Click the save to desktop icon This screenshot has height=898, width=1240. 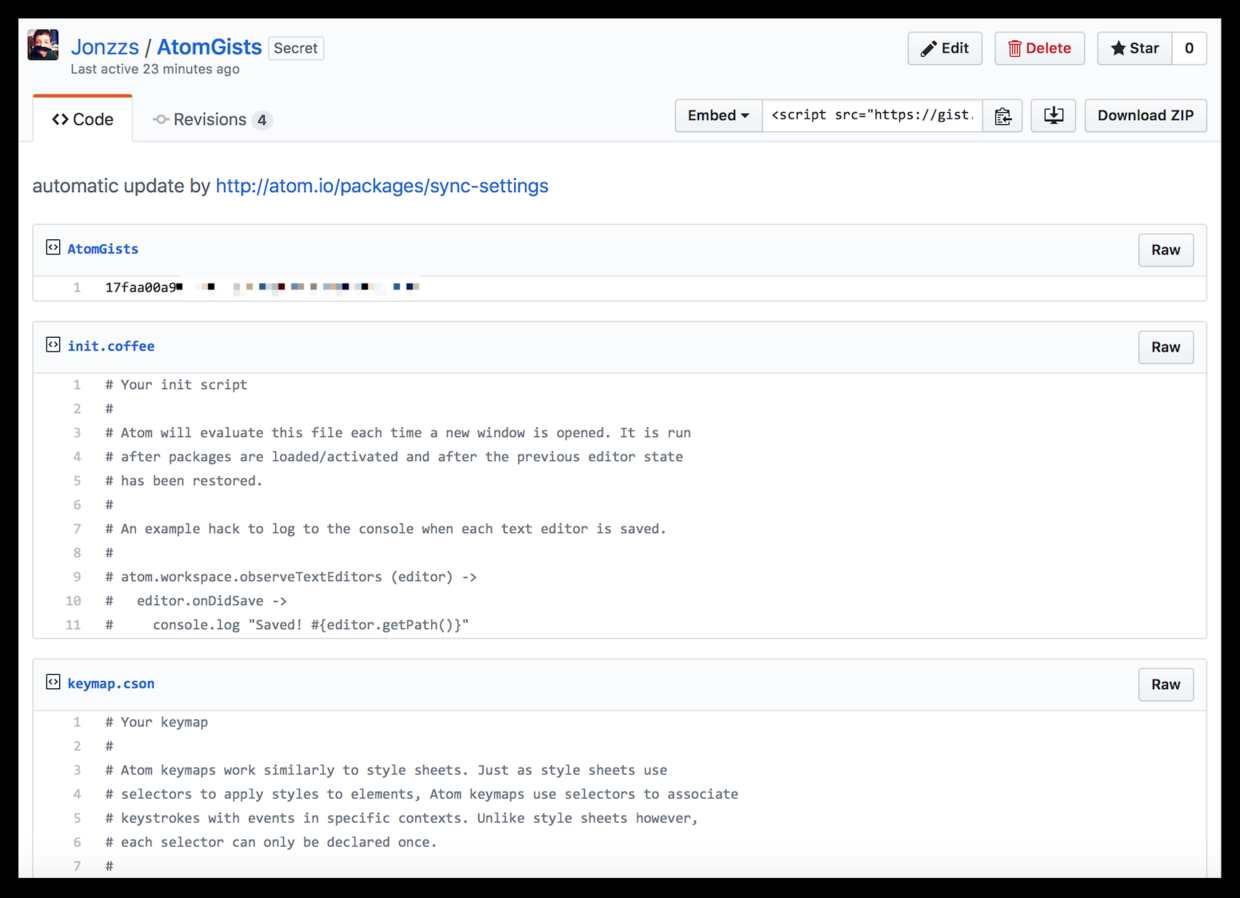point(1053,116)
